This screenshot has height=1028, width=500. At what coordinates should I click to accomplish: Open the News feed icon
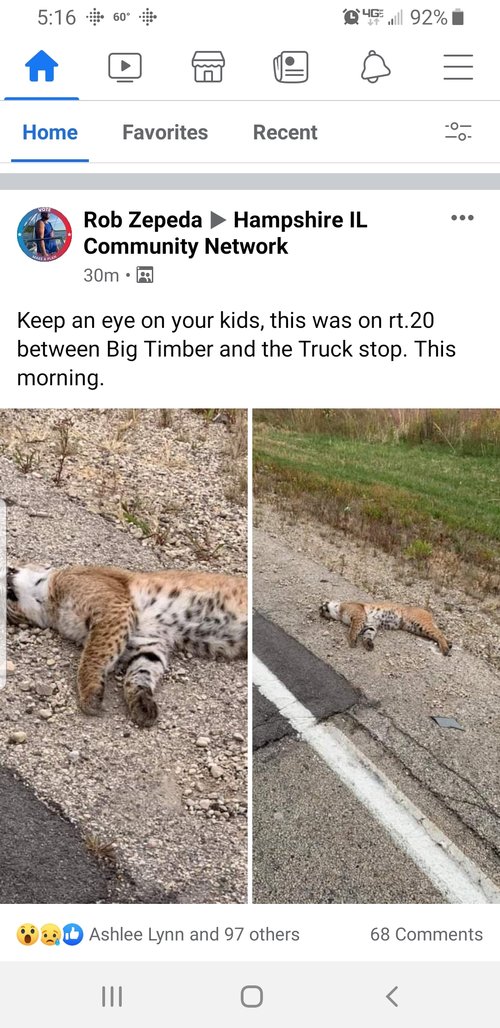291,67
